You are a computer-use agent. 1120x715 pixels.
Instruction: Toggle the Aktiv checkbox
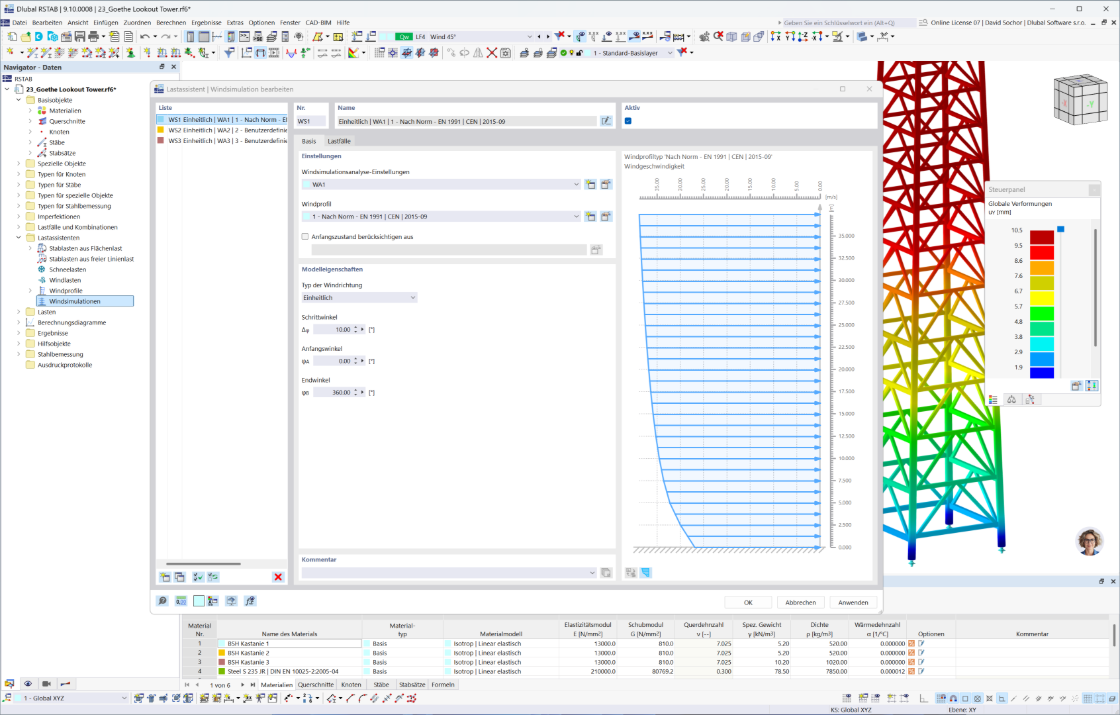point(628,121)
